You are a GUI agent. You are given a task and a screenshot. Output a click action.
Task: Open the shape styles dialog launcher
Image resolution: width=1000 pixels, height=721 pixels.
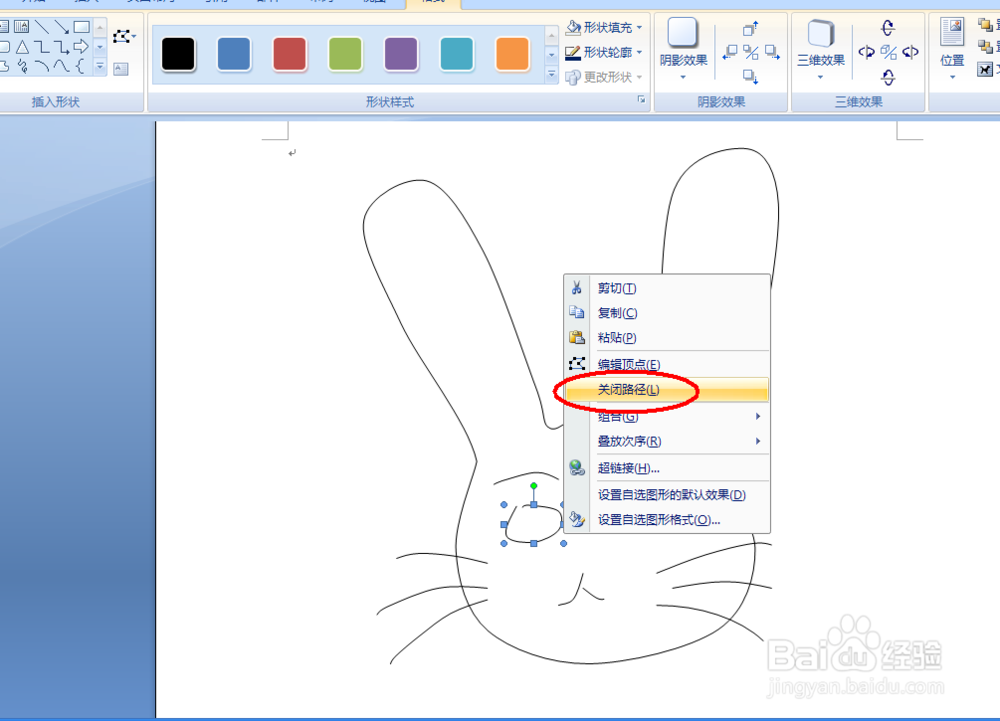642,99
